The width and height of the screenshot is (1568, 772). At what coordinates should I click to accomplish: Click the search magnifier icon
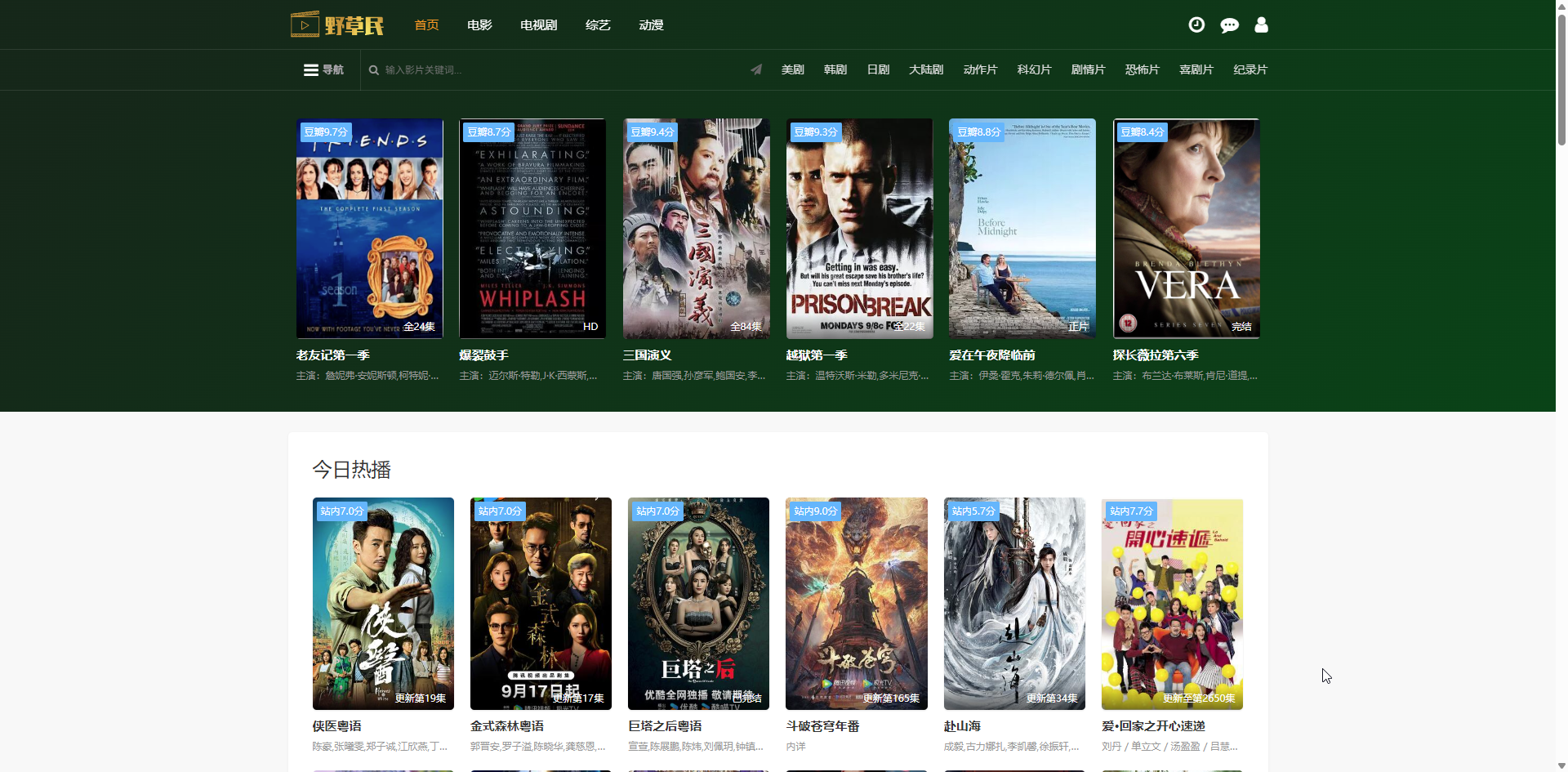(x=374, y=70)
